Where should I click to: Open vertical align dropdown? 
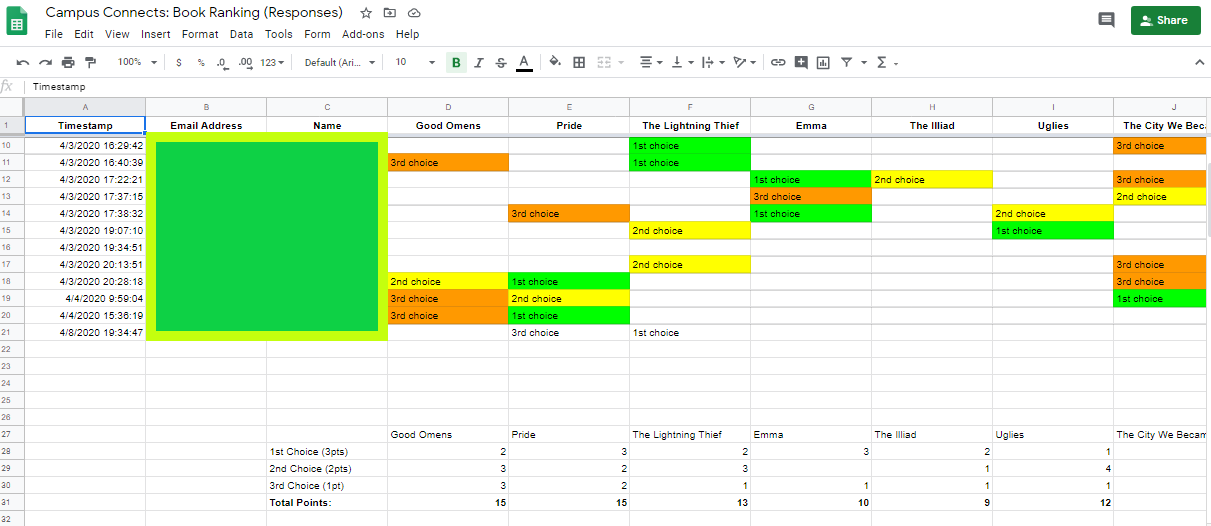[x=682, y=62]
